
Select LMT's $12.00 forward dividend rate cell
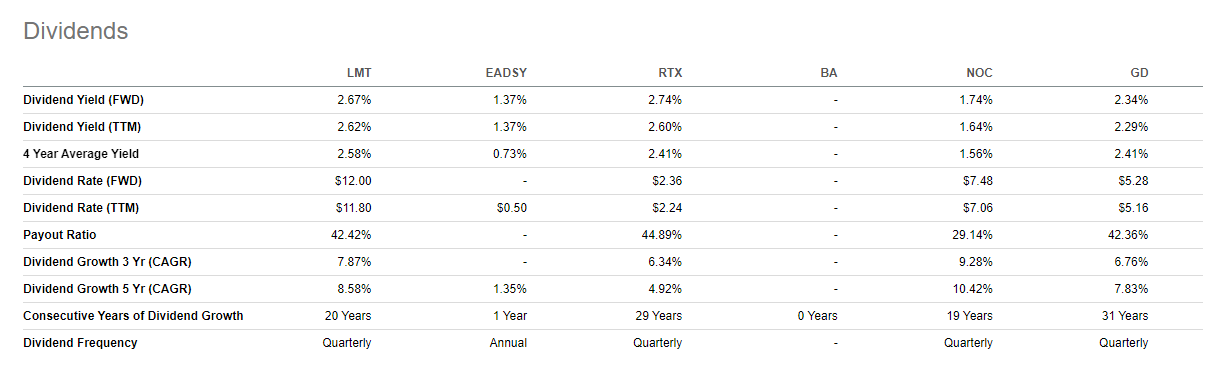(354, 181)
